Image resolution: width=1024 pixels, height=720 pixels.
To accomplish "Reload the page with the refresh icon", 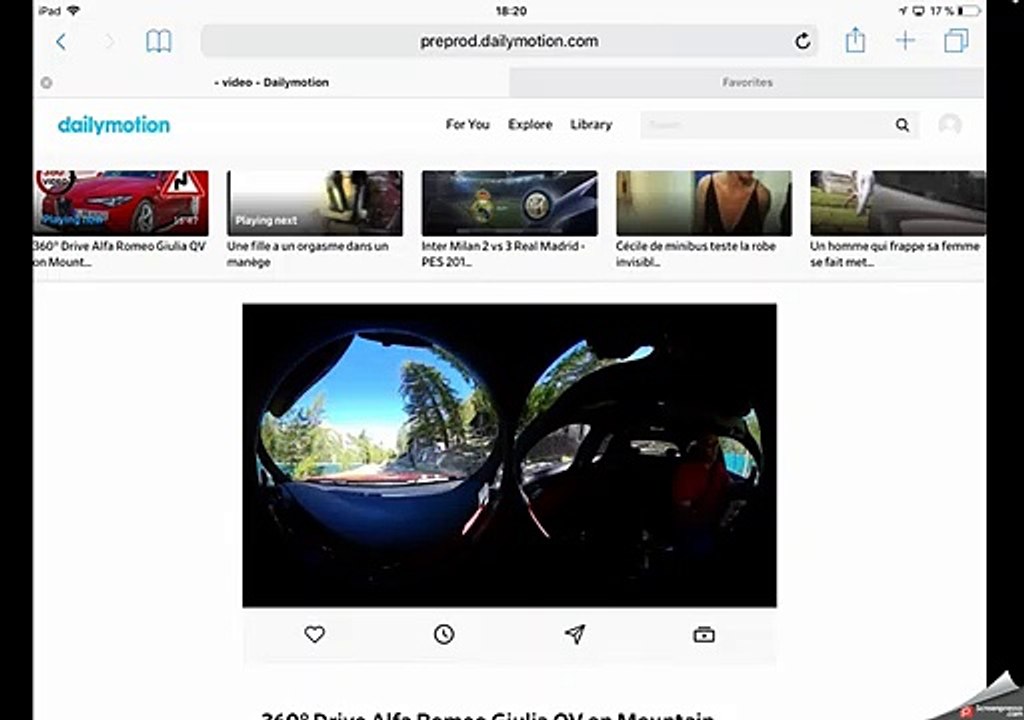I will (x=803, y=41).
